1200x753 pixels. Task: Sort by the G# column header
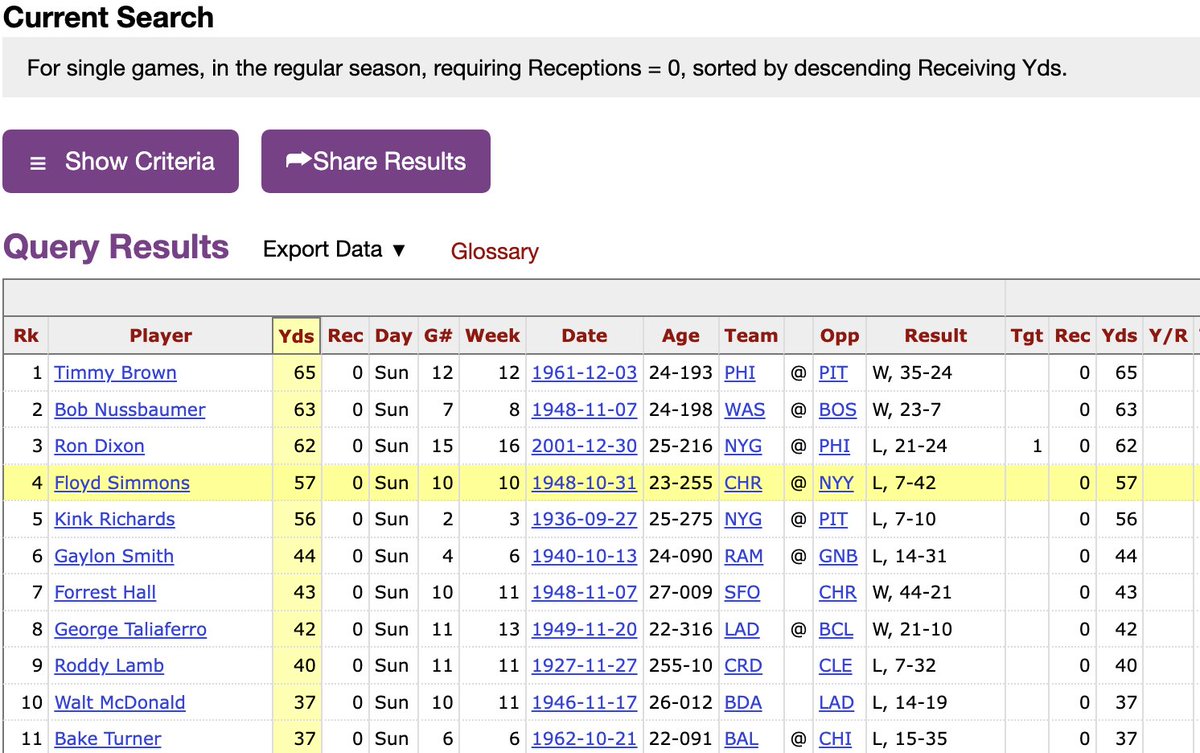(x=438, y=336)
